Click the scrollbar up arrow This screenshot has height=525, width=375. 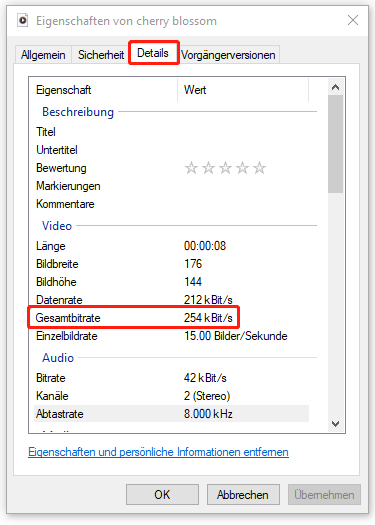tap(335, 87)
